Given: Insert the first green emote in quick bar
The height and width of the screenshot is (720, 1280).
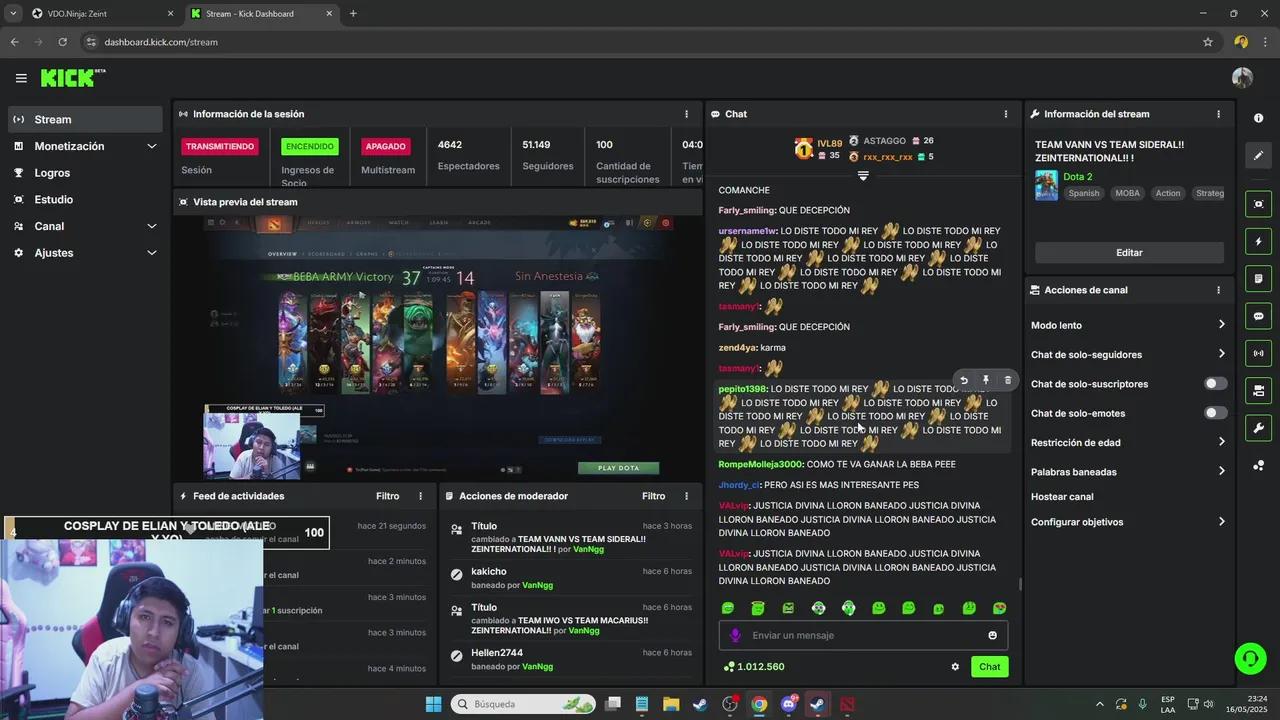Looking at the screenshot, I should point(728,608).
